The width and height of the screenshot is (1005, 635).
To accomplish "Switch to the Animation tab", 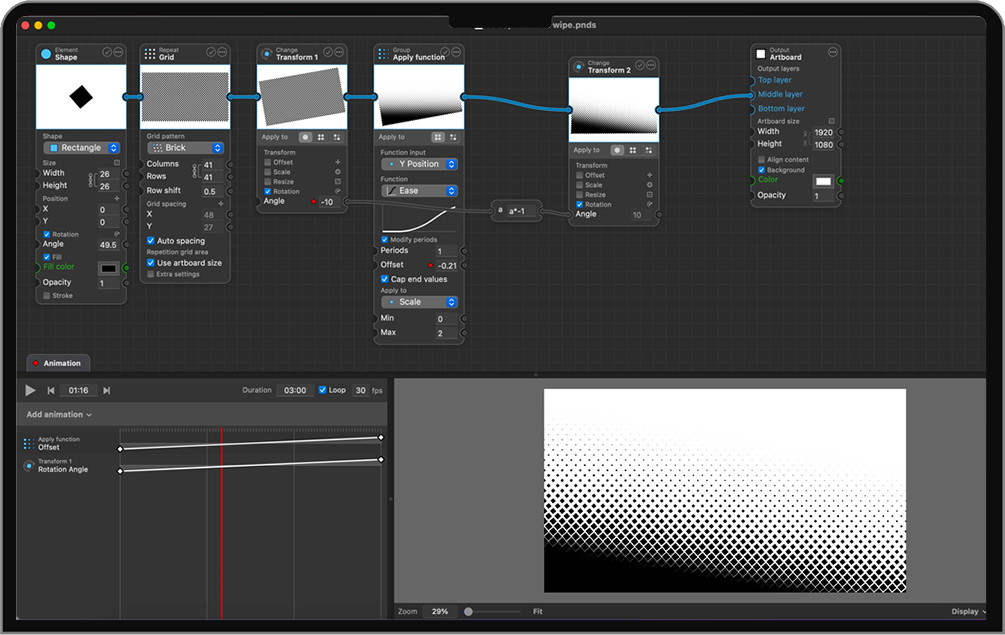I will [58, 363].
